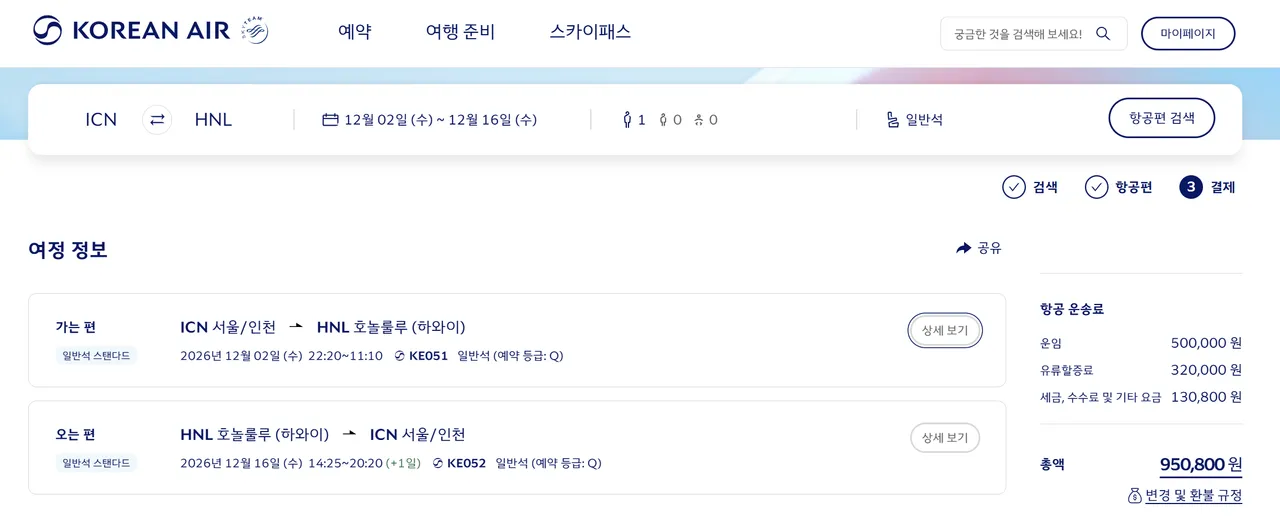Expand 상세 보기 for the 가는 편 flight

tap(945, 330)
